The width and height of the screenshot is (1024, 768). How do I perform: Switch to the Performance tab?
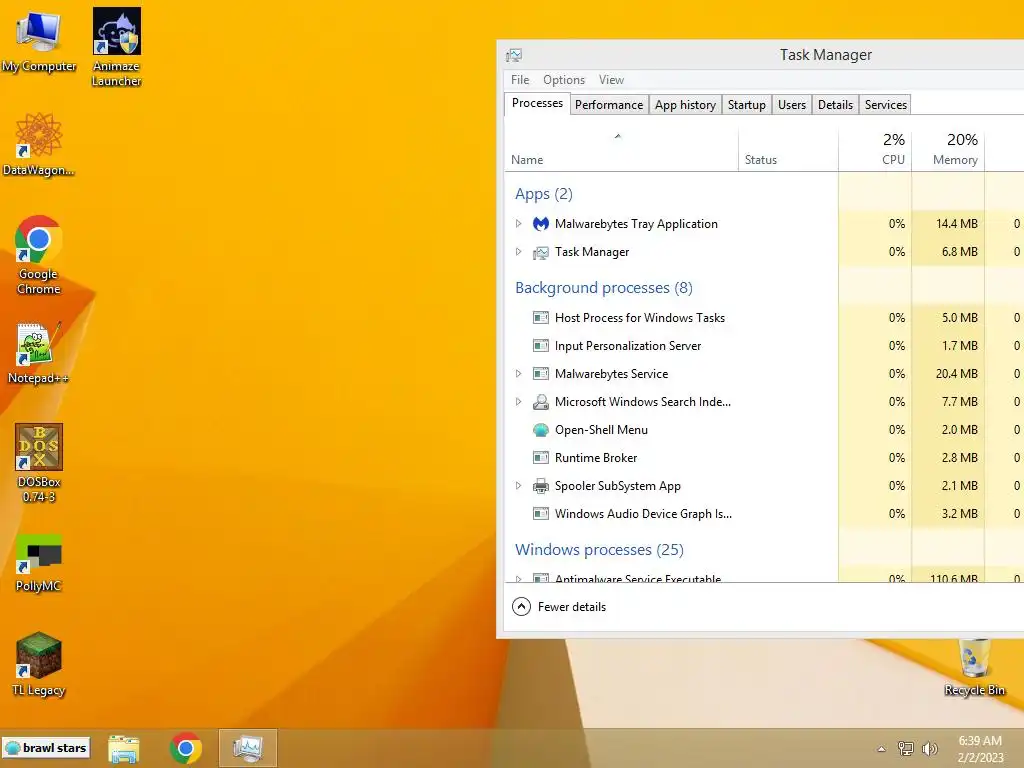(609, 104)
